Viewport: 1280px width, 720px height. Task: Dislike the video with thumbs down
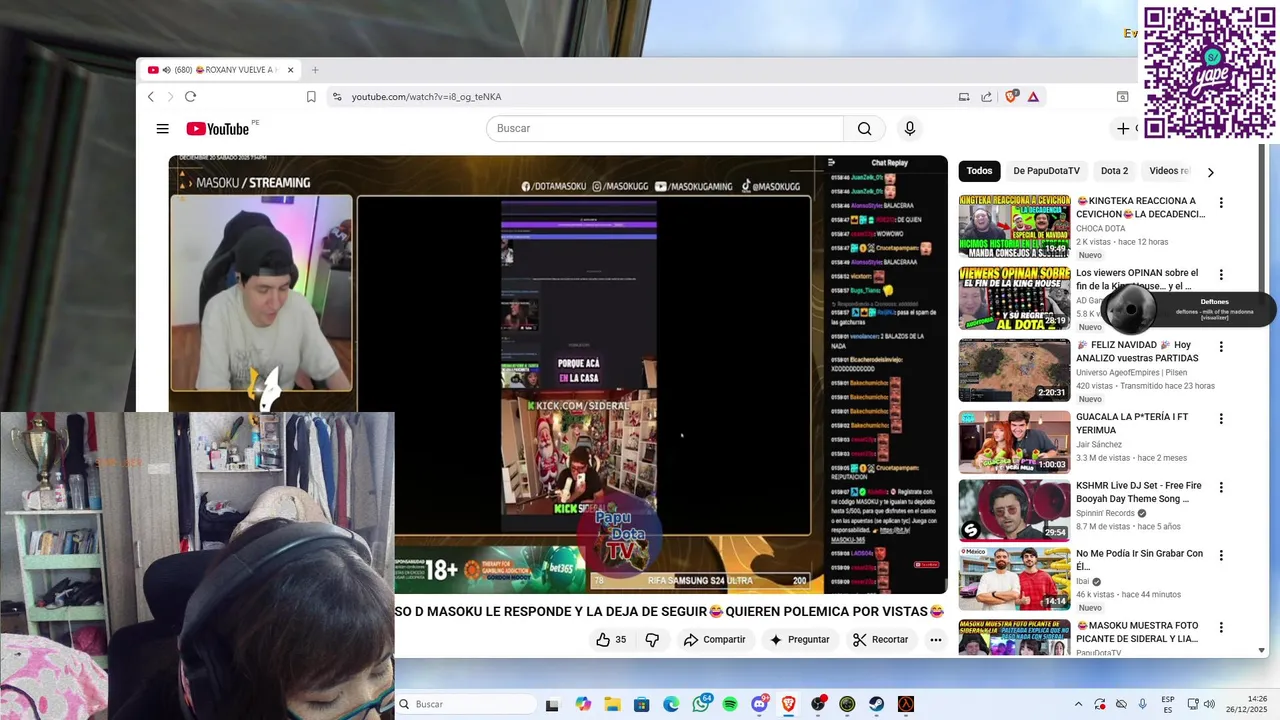pos(652,640)
